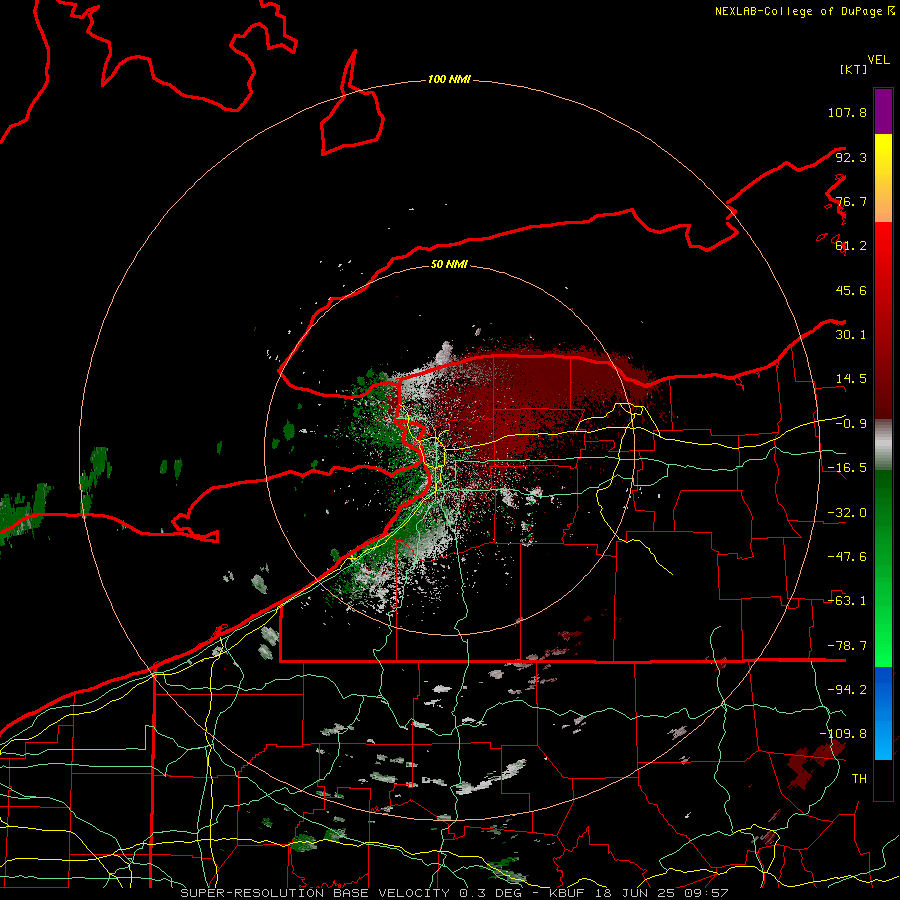Select the 14.5 scale value
This screenshot has height=900, width=900.
[851, 379]
